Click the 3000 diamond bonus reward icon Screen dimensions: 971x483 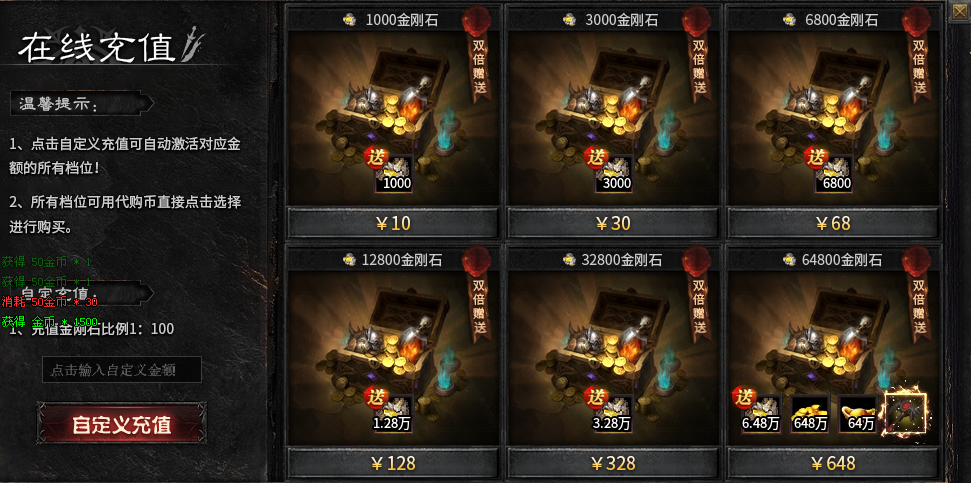pos(614,174)
